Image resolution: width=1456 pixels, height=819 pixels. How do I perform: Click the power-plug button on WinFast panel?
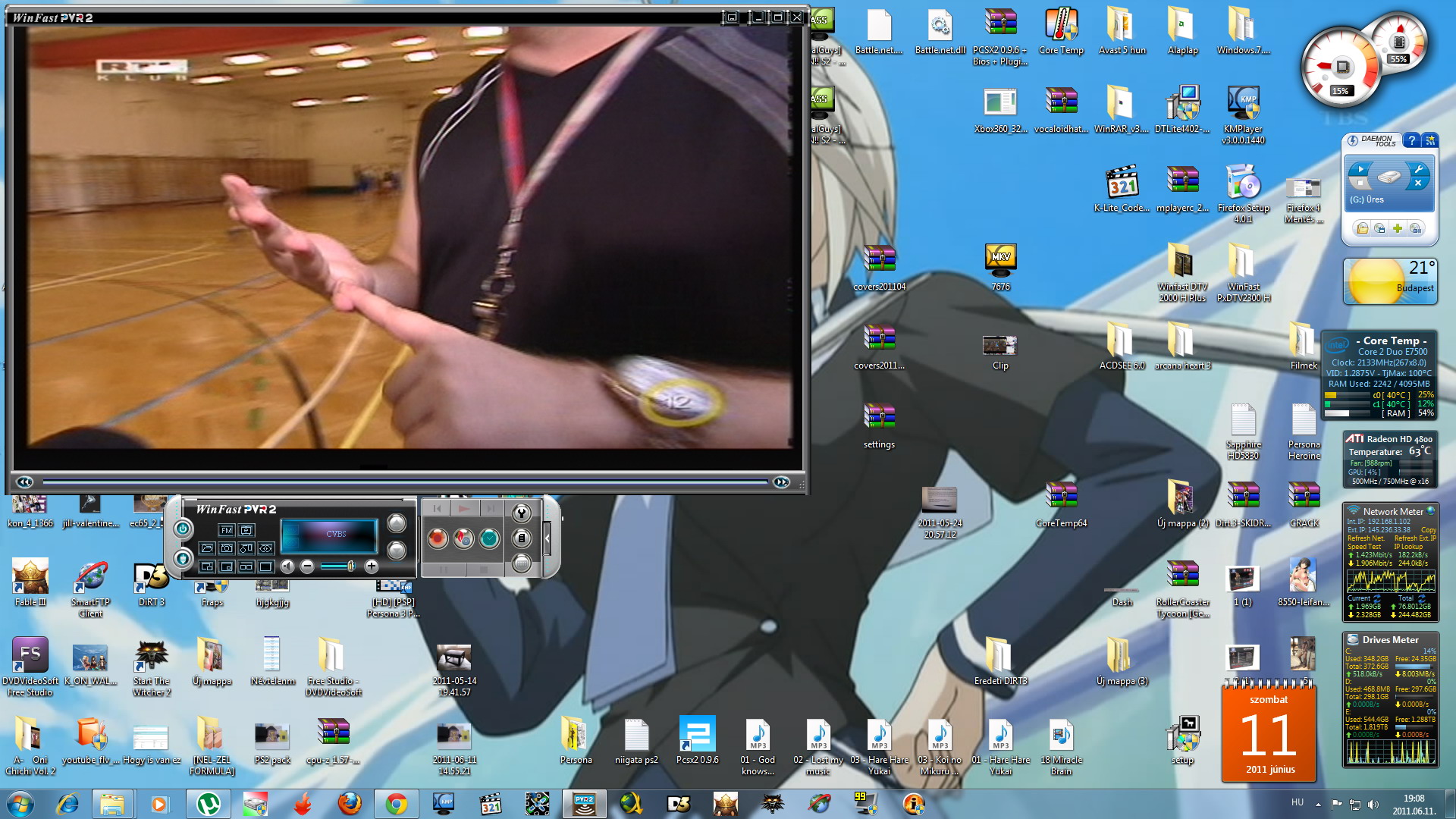coord(183,559)
